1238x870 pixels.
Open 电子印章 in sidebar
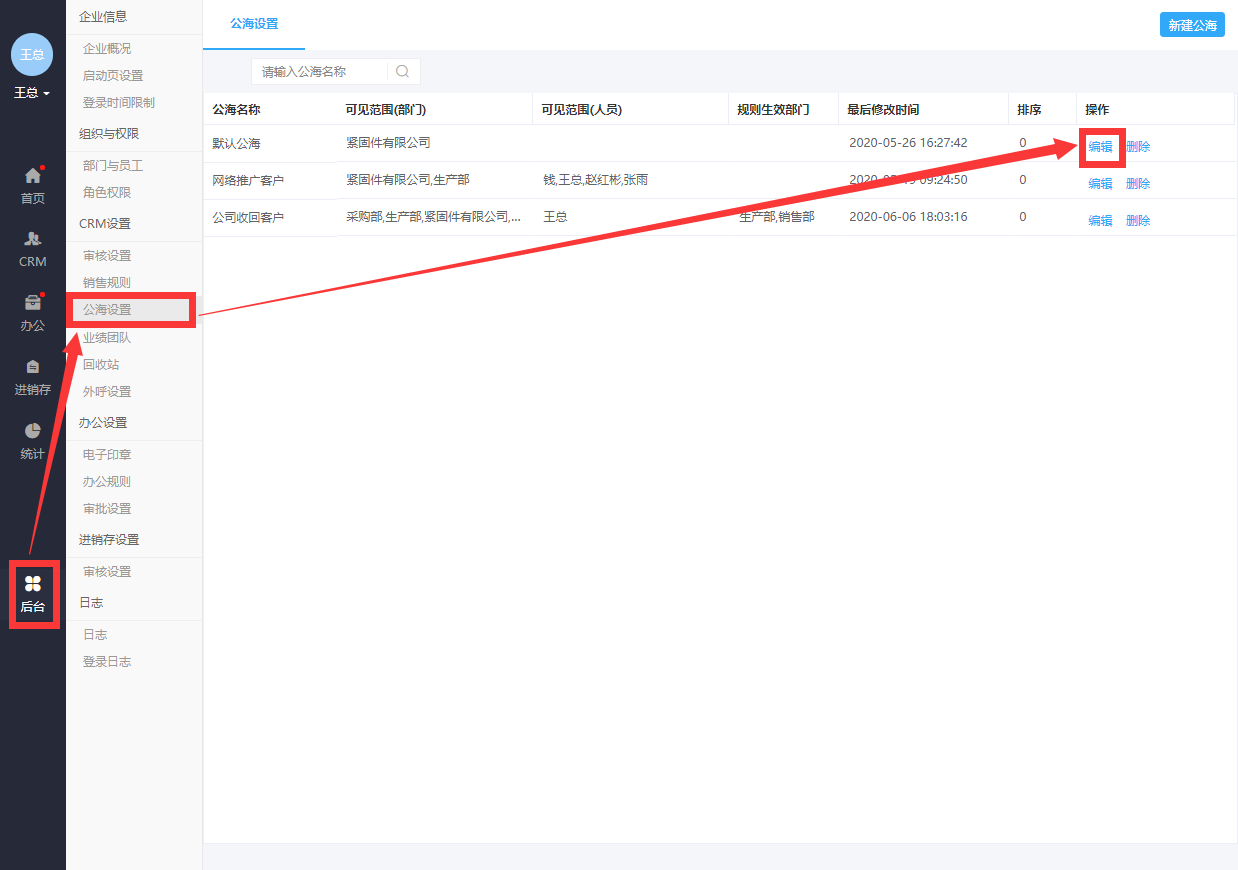point(107,454)
